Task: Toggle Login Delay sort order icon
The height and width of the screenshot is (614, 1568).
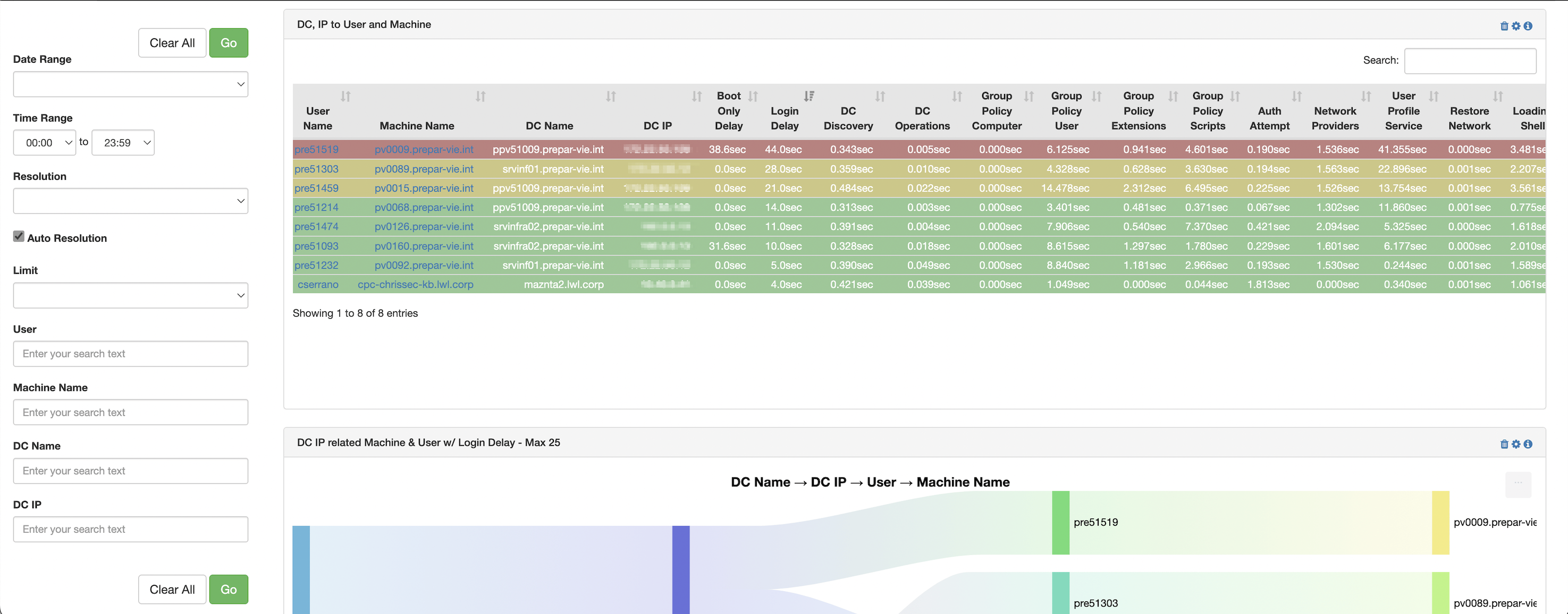Action: pyautogui.click(x=809, y=96)
